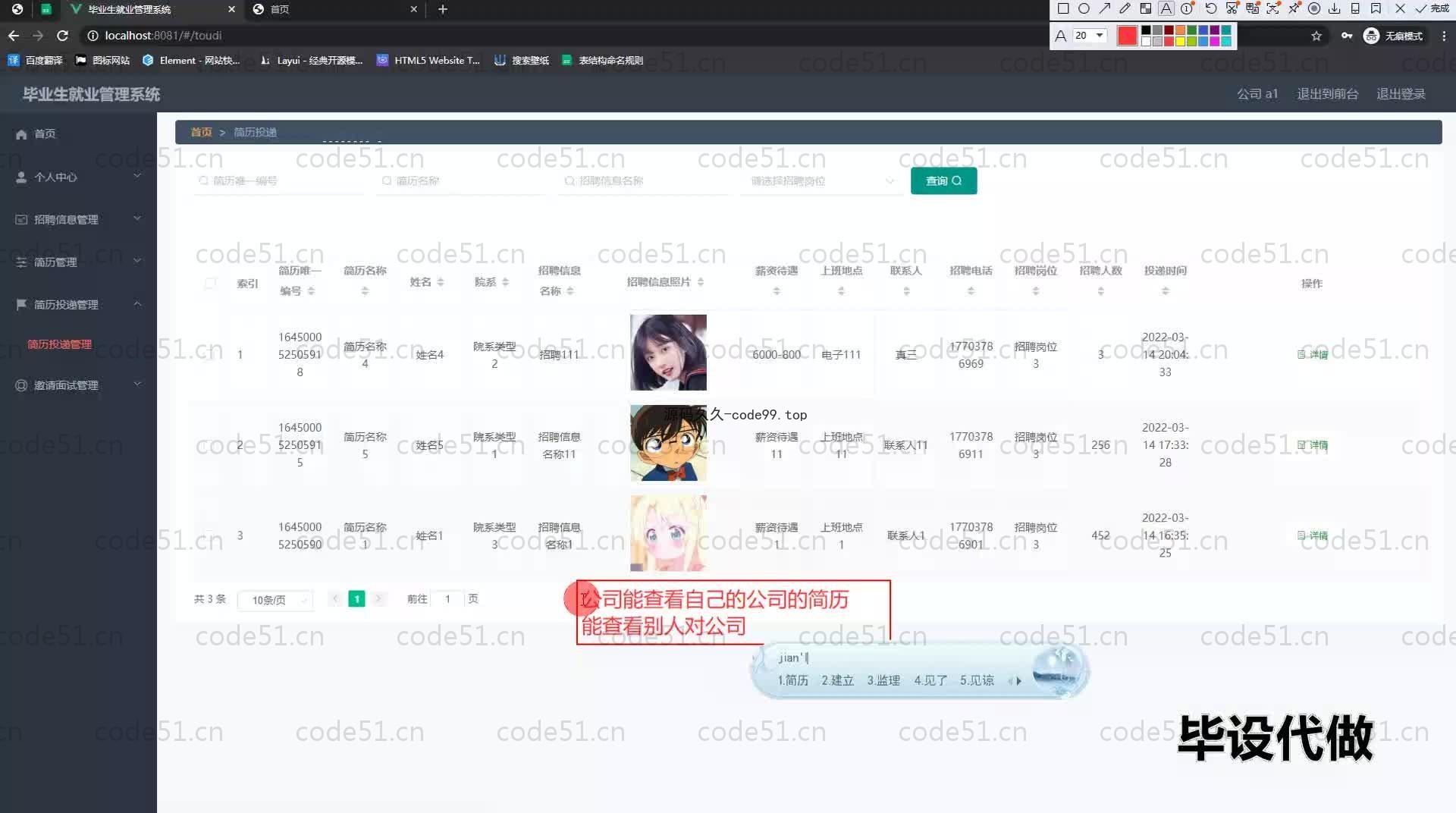Sort by 简历名称 column
Image resolution: width=1456 pixels, height=813 pixels.
(x=365, y=291)
